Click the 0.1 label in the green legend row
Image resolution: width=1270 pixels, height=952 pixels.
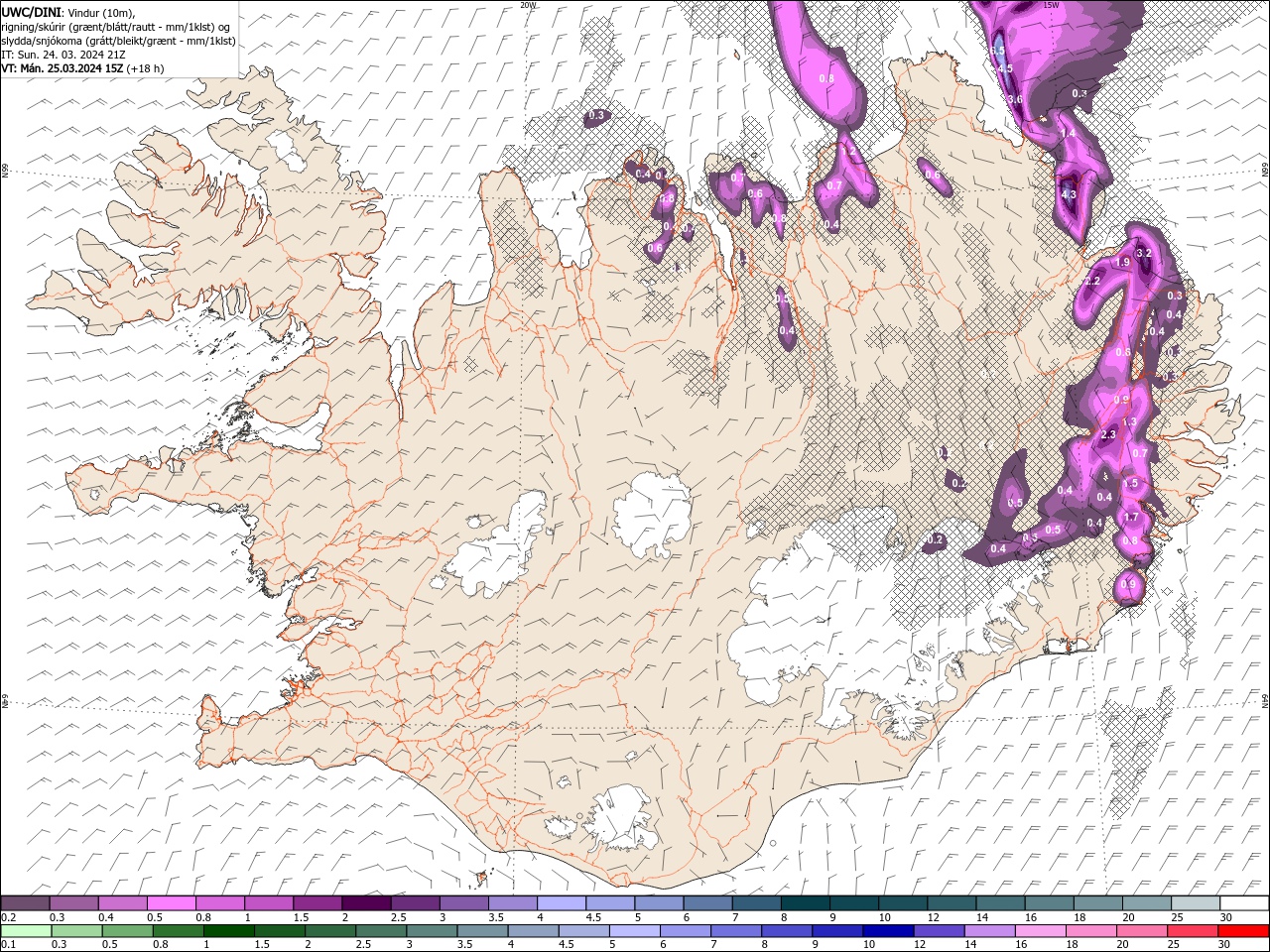coord(8,945)
